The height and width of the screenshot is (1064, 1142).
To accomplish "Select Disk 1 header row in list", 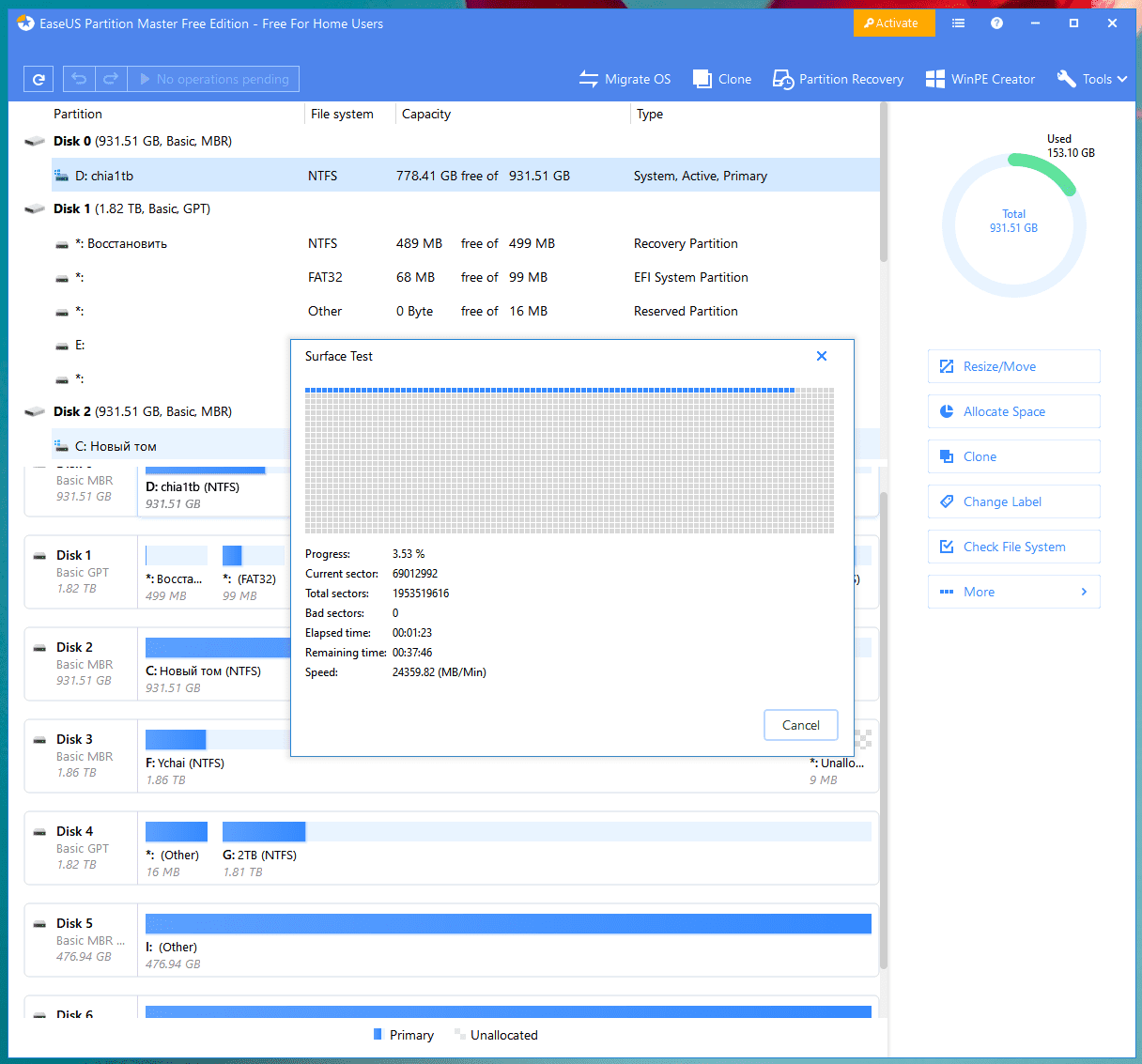I will point(451,208).
